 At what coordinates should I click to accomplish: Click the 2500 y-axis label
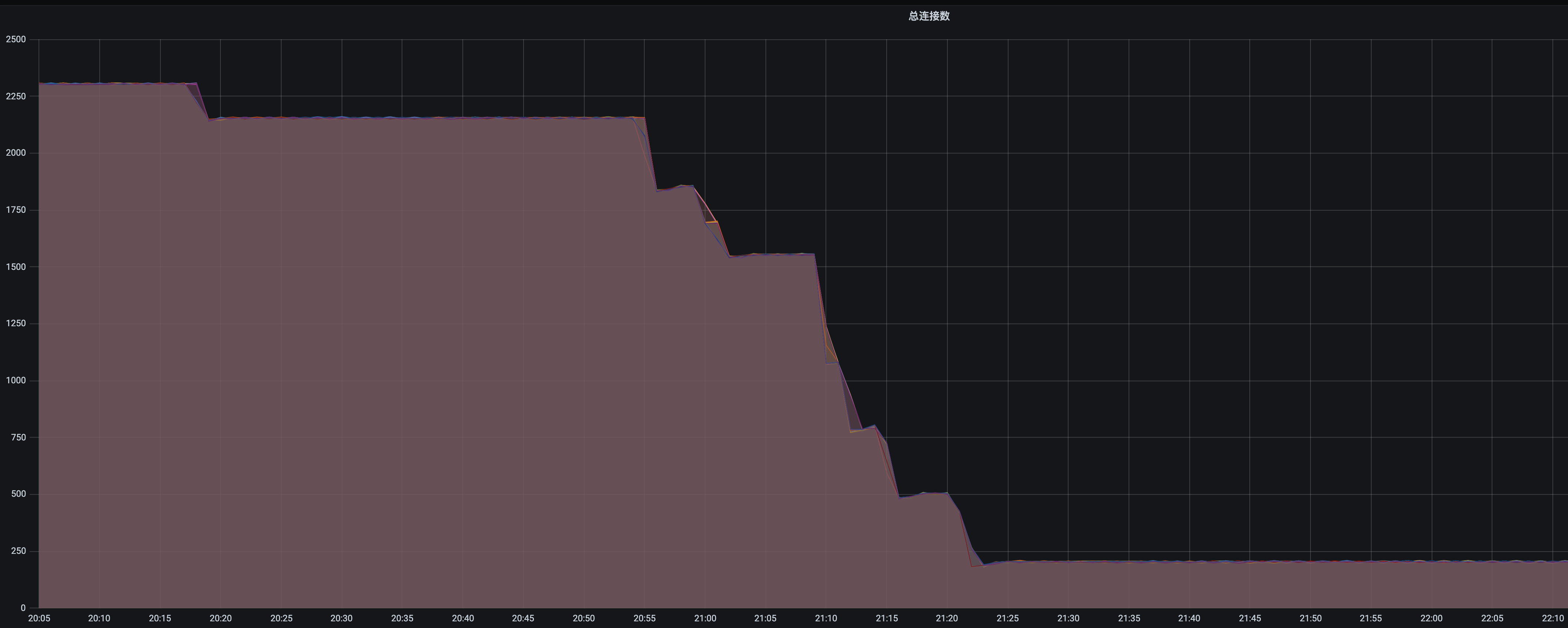click(16, 40)
